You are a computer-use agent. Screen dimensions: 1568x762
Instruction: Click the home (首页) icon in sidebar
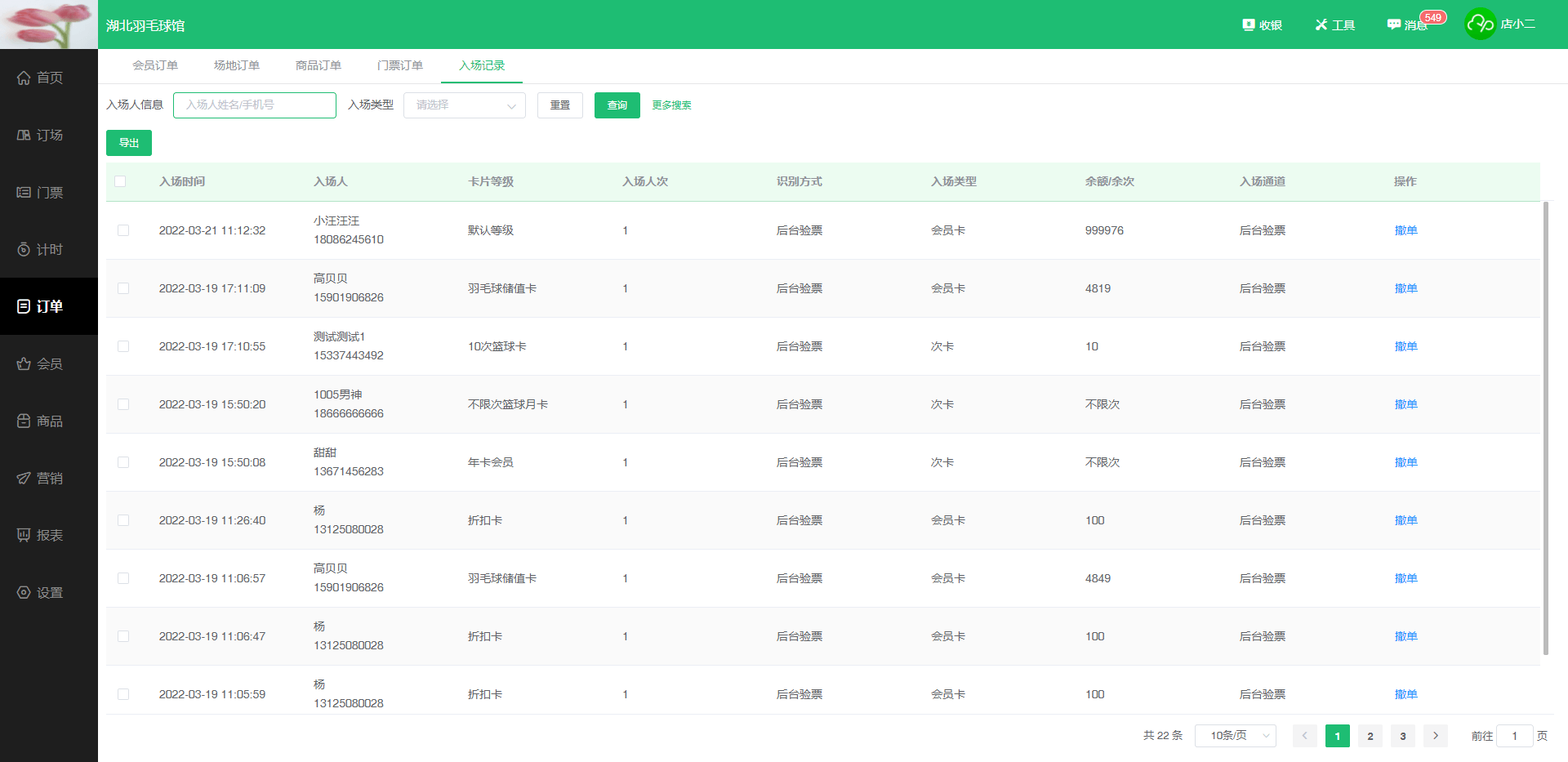pyautogui.click(x=24, y=78)
